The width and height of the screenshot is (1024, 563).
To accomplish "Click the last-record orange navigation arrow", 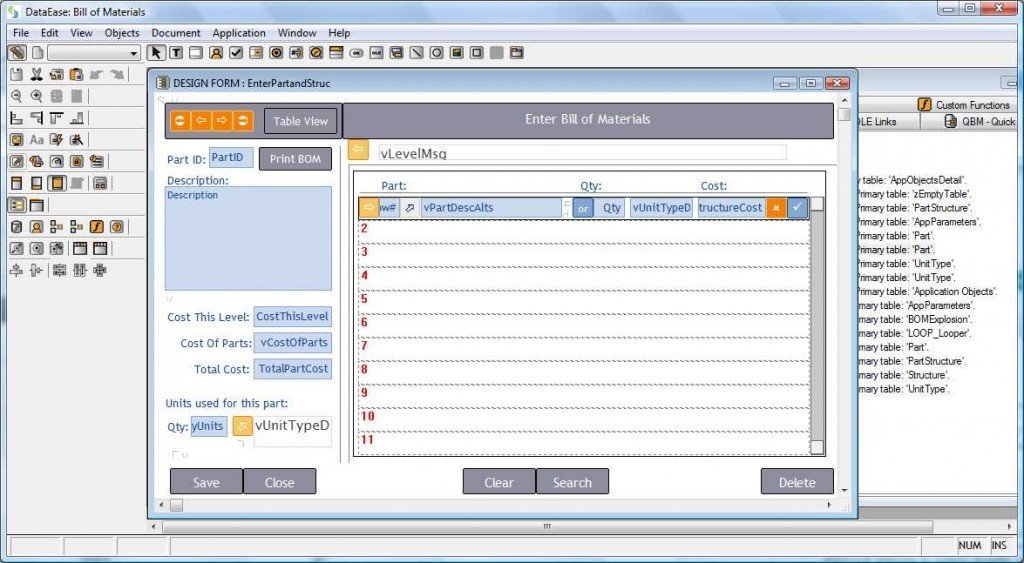I will (x=243, y=121).
